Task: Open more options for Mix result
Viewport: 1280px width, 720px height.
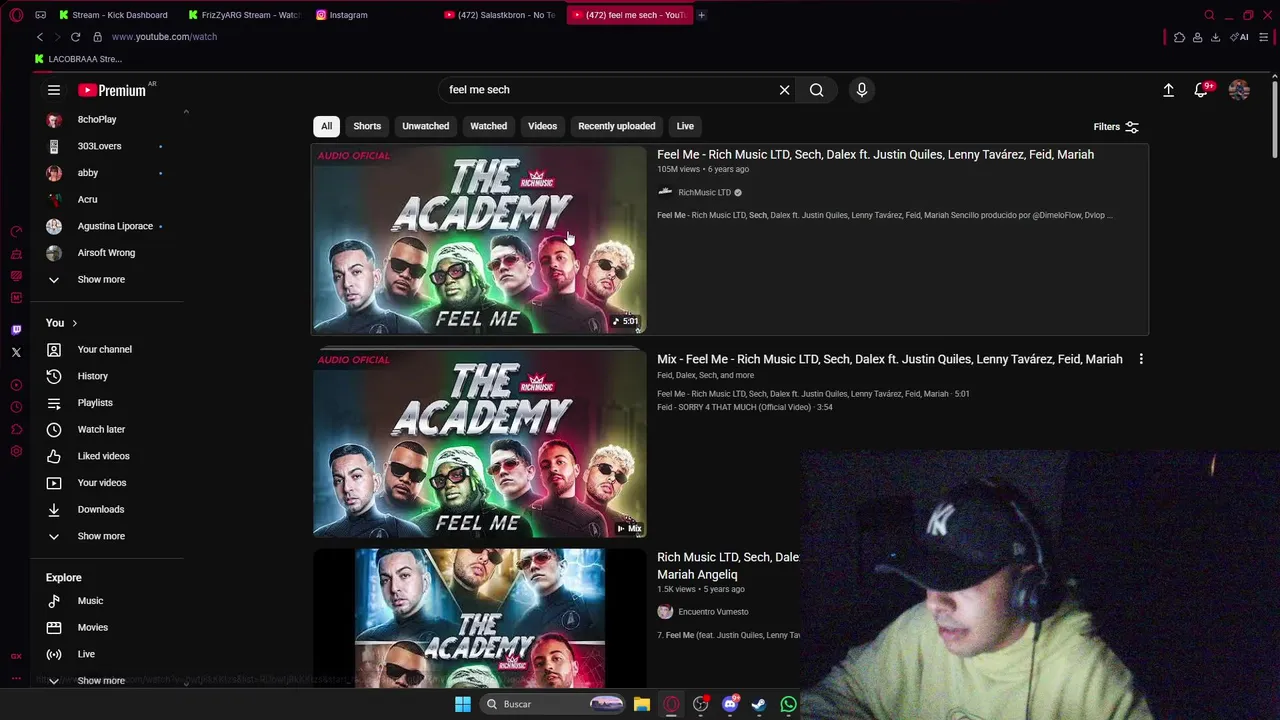Action: (x=1141, y=359)
